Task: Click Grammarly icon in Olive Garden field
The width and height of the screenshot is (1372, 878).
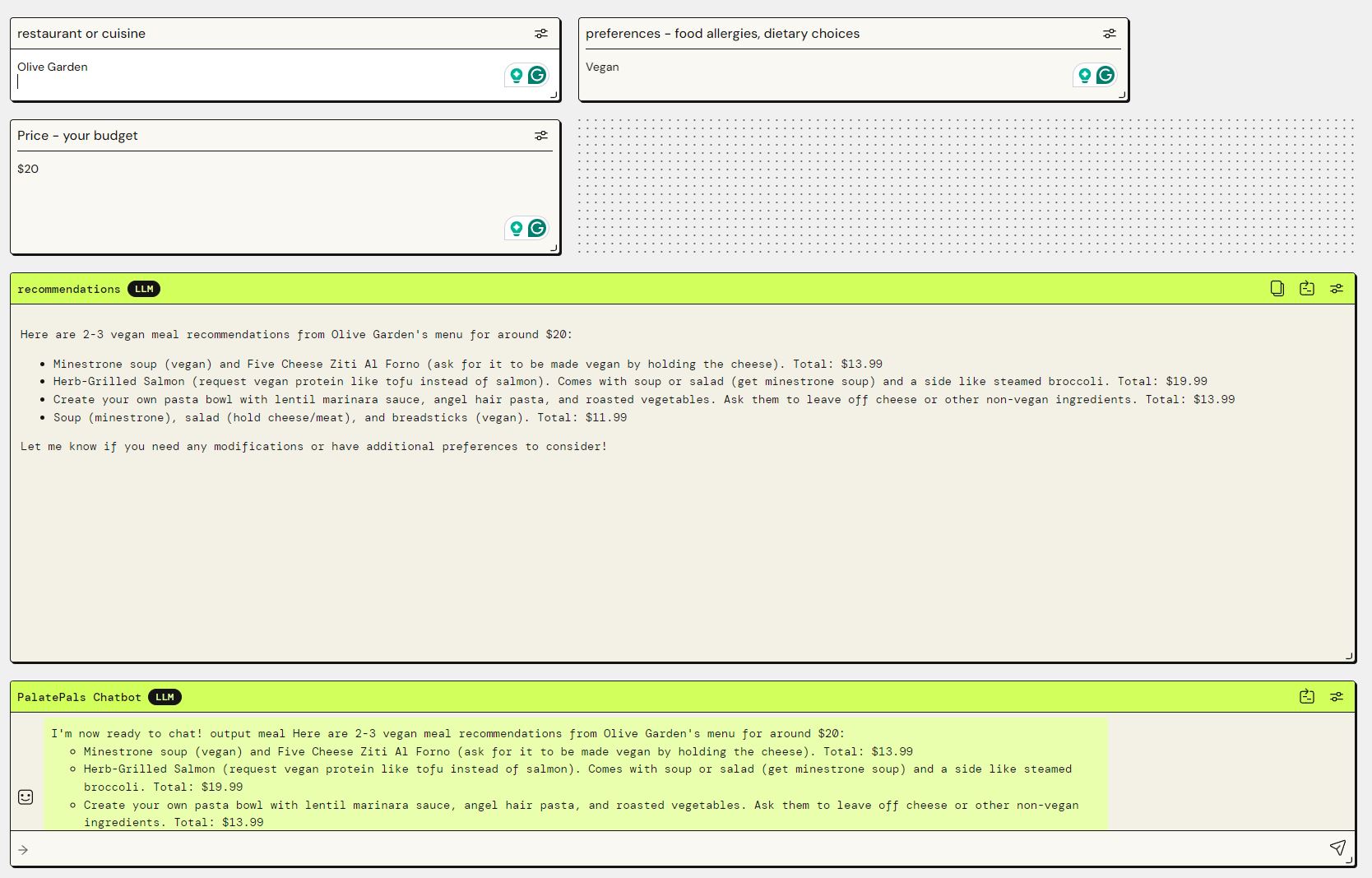Action: pos(537,76)
